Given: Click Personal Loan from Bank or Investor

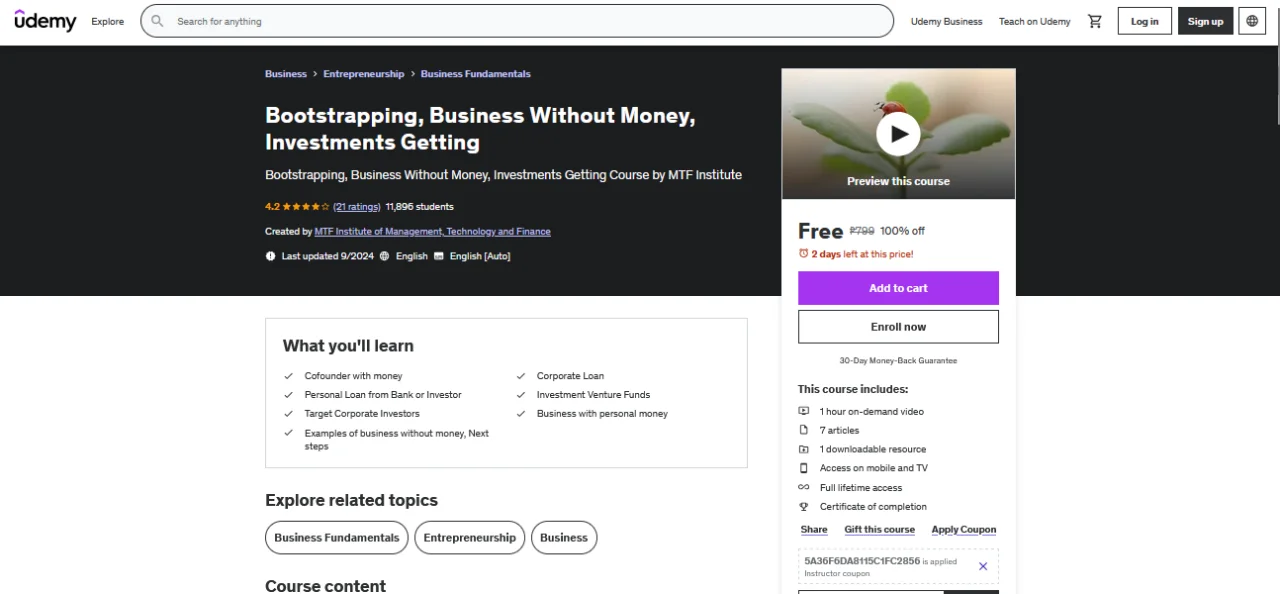Looking at the screenshot, I should (x=383, y=395).
